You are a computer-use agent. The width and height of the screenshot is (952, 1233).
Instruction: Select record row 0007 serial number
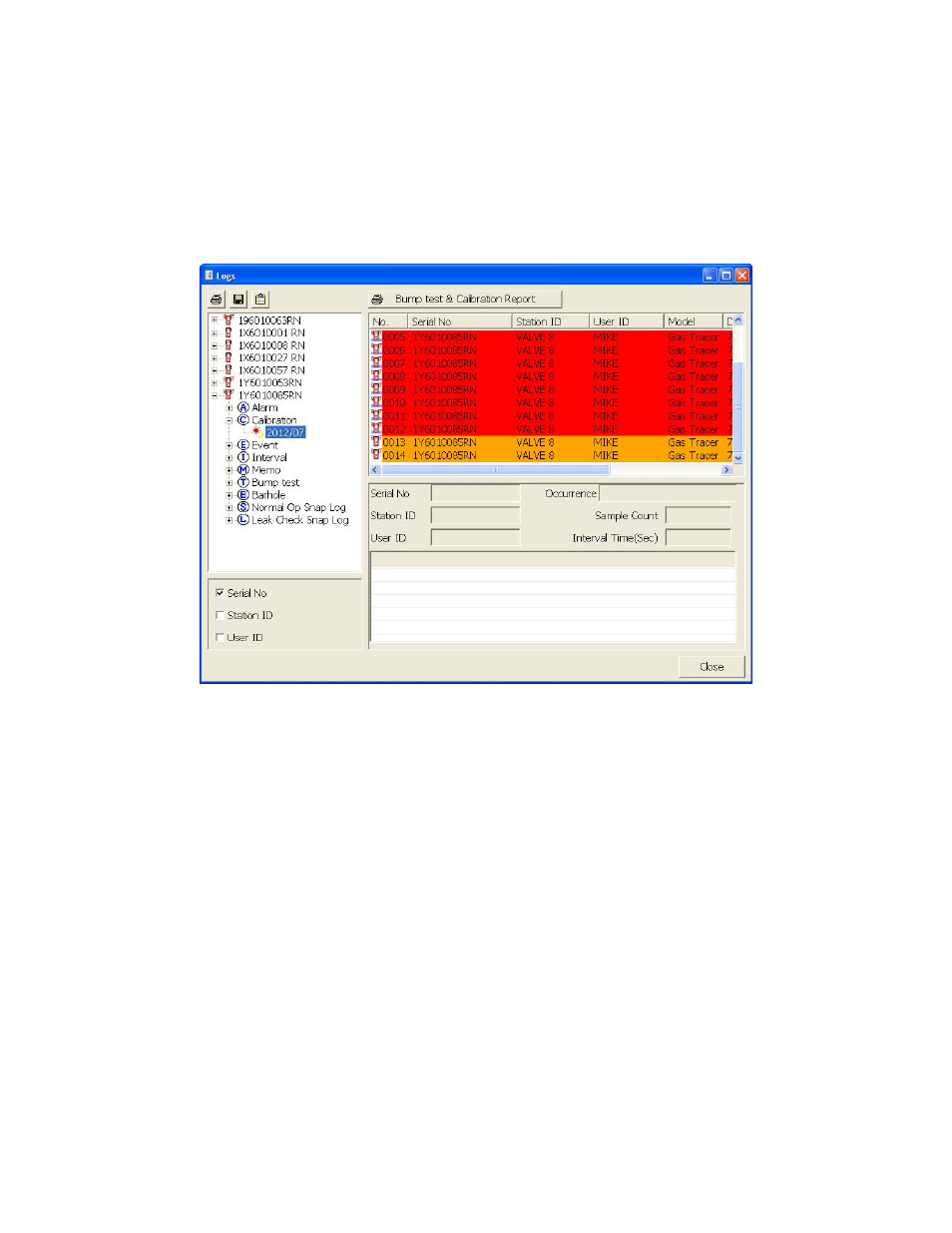(445, 363)
